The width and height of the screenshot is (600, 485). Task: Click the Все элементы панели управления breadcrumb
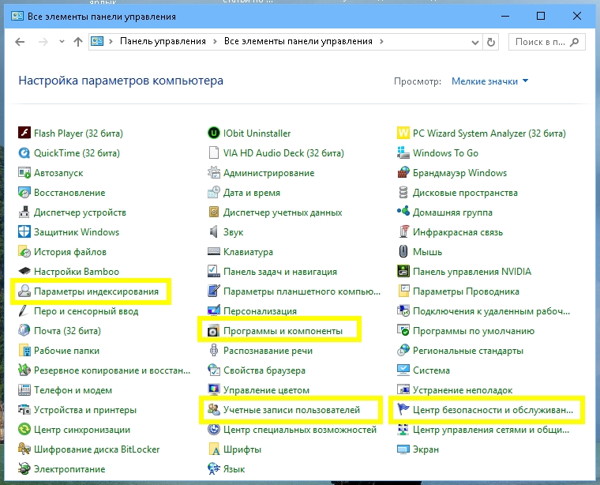pyautogui.click(x=298, y=41)
